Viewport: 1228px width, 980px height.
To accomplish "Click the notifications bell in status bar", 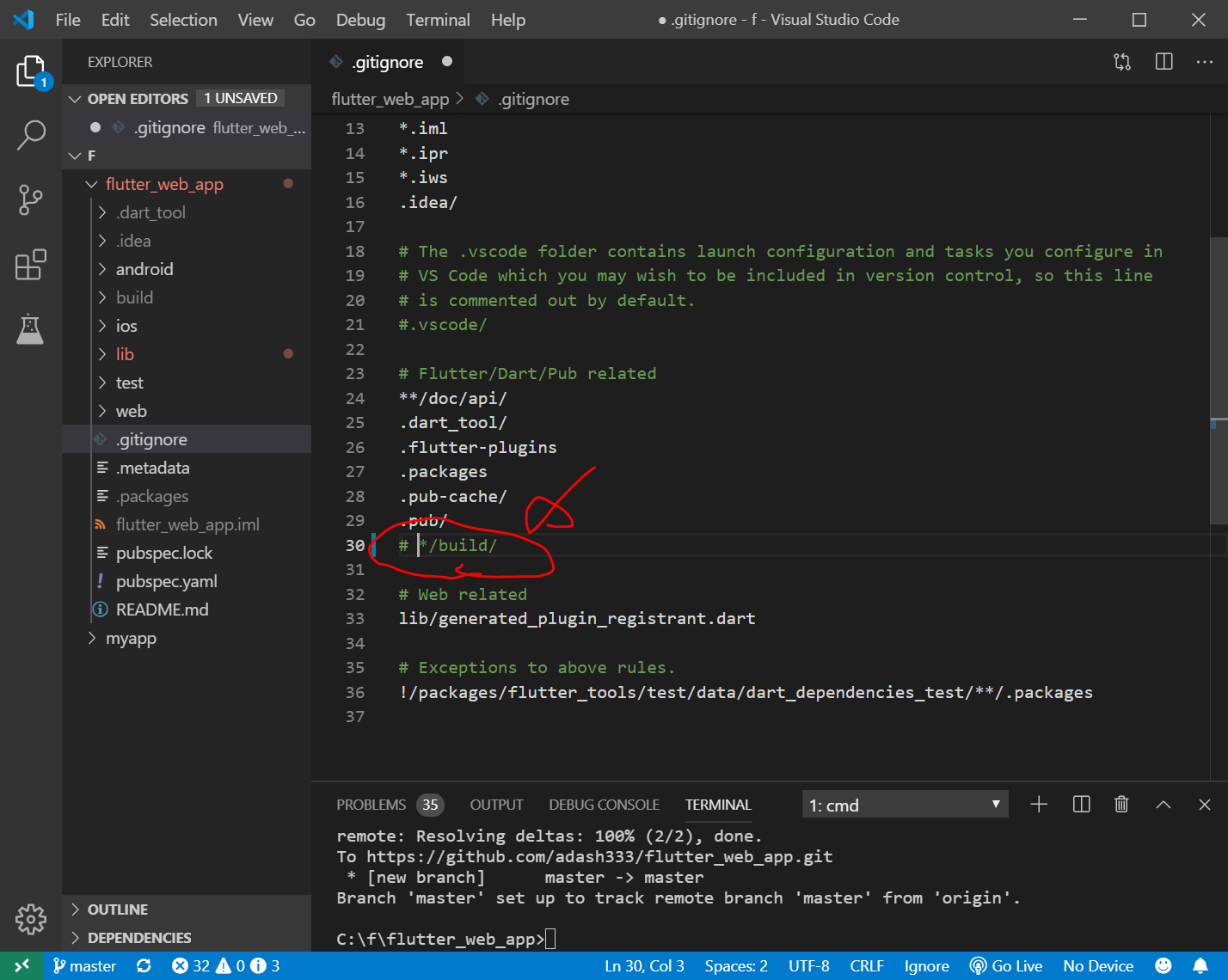I will [1200, 966].
